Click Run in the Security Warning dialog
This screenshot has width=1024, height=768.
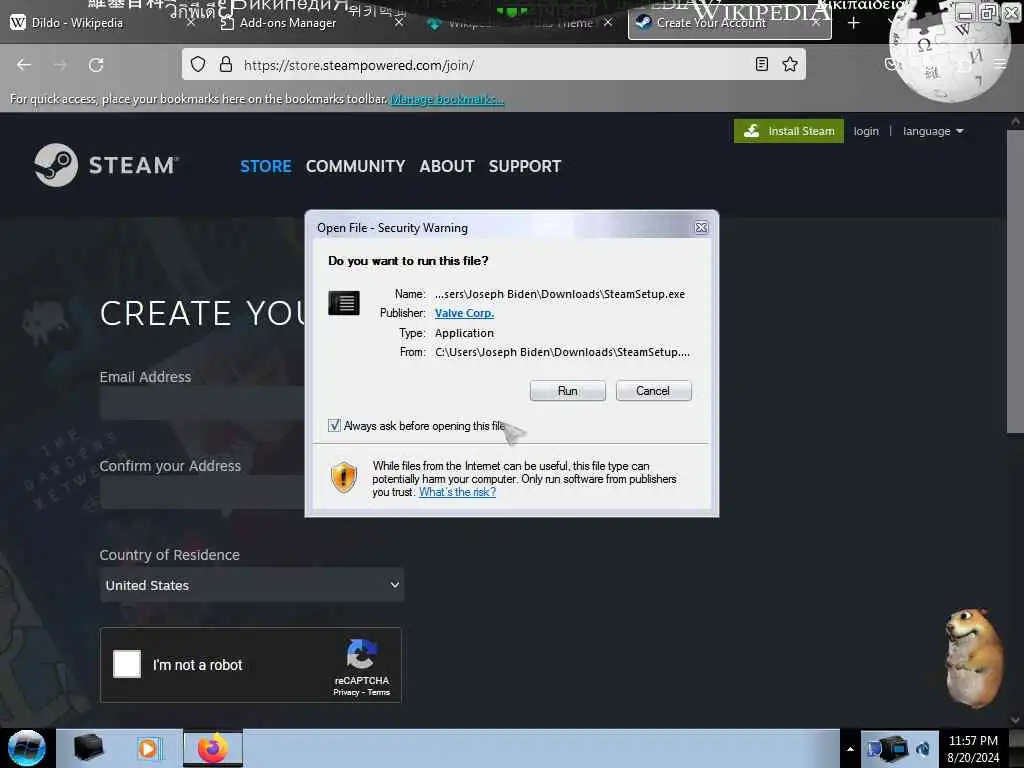tap(568, 391)
